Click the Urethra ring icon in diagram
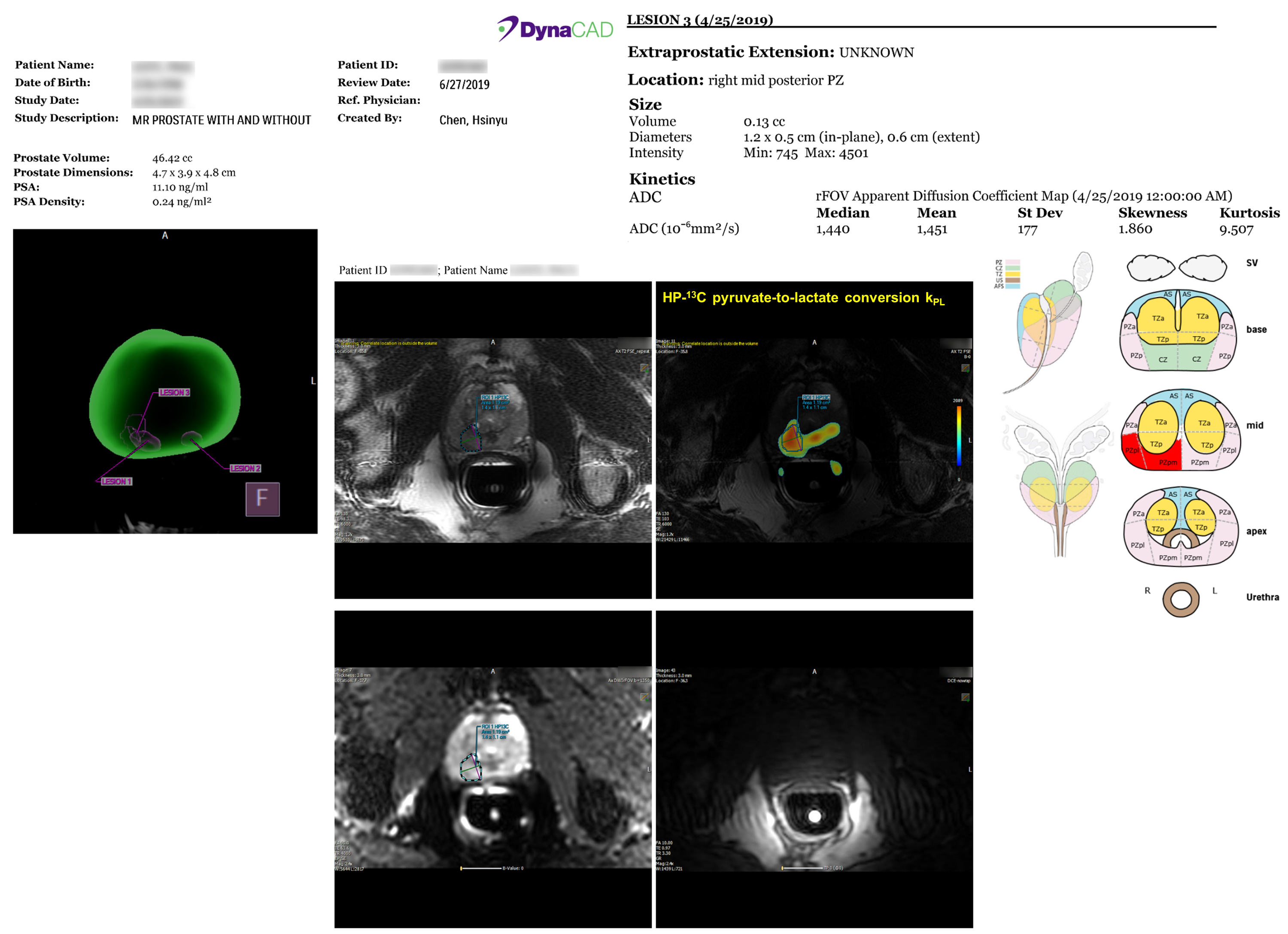The image size is (1288, 934). pos(1181,599)
